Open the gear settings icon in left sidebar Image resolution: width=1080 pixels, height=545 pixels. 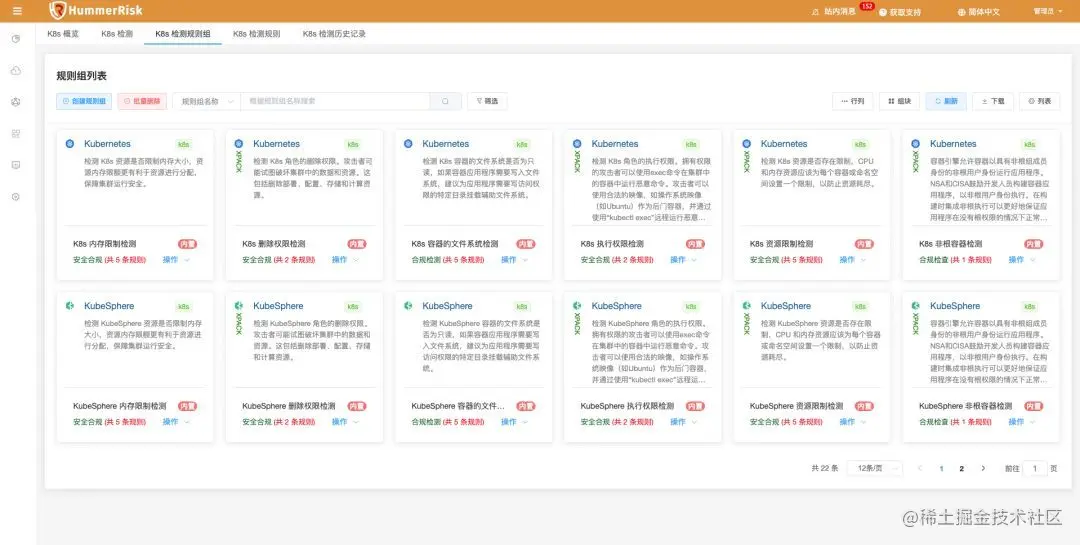coord(16,197)
